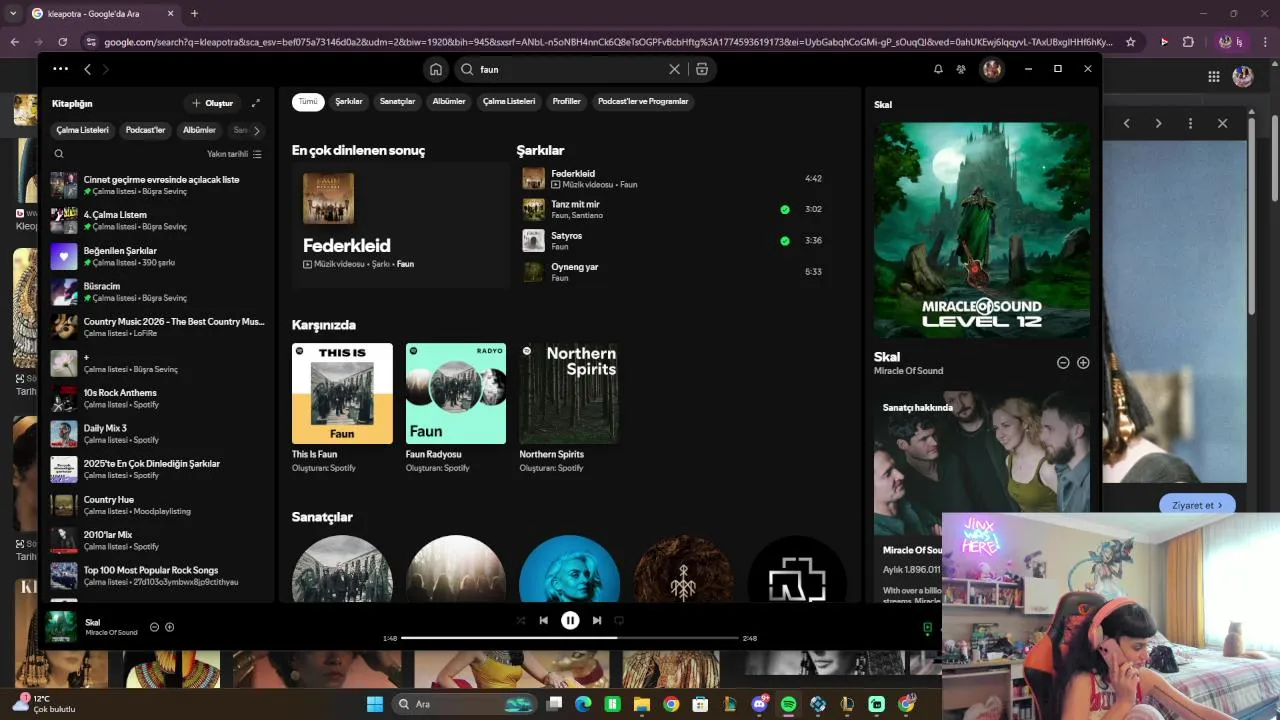1280x720 pixels.
Task: Click the Skal album art in right panel
Action: tap(982, 230)
